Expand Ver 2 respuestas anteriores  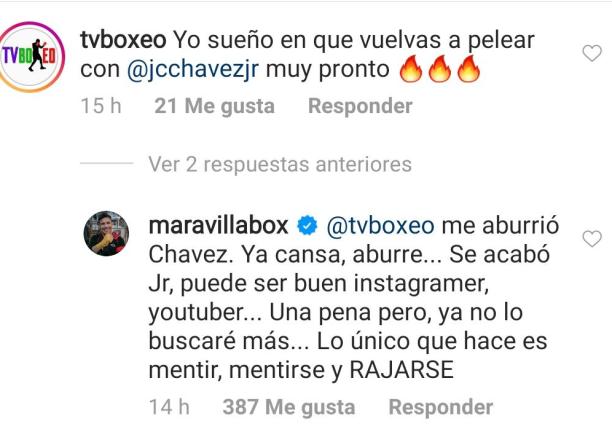click(280, 164)
